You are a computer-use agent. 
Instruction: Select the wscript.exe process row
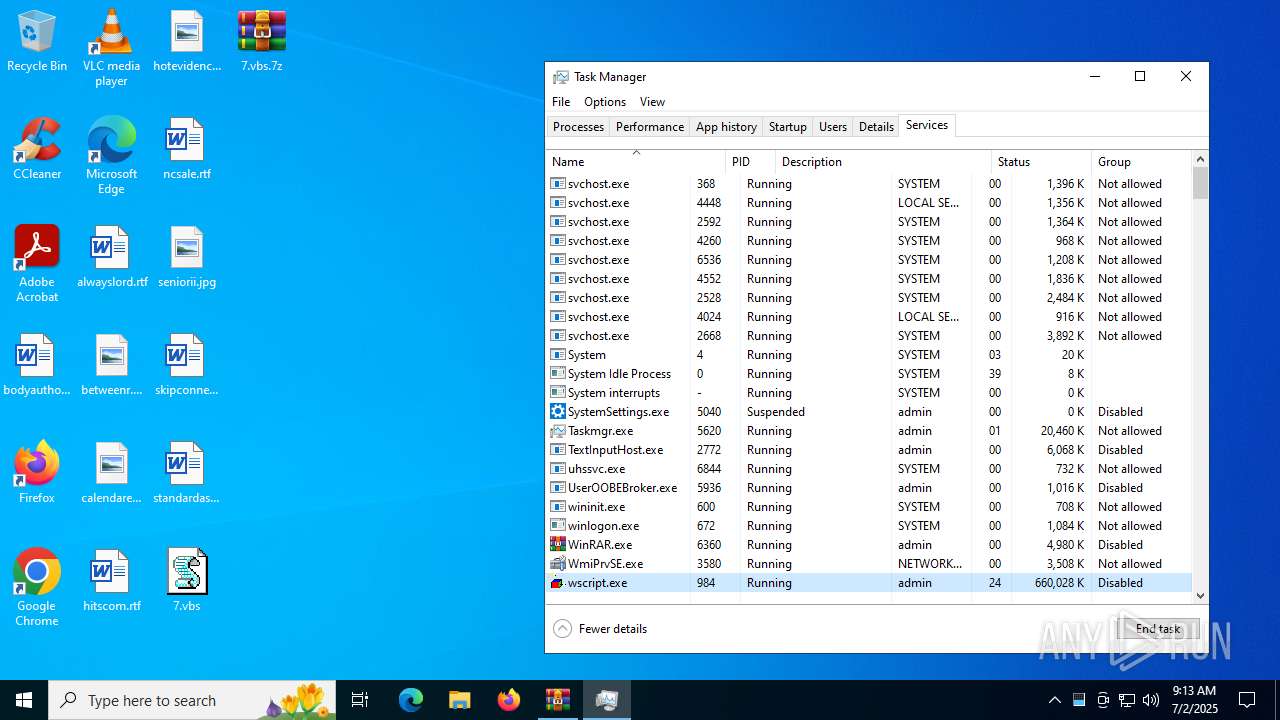(868, 583)
